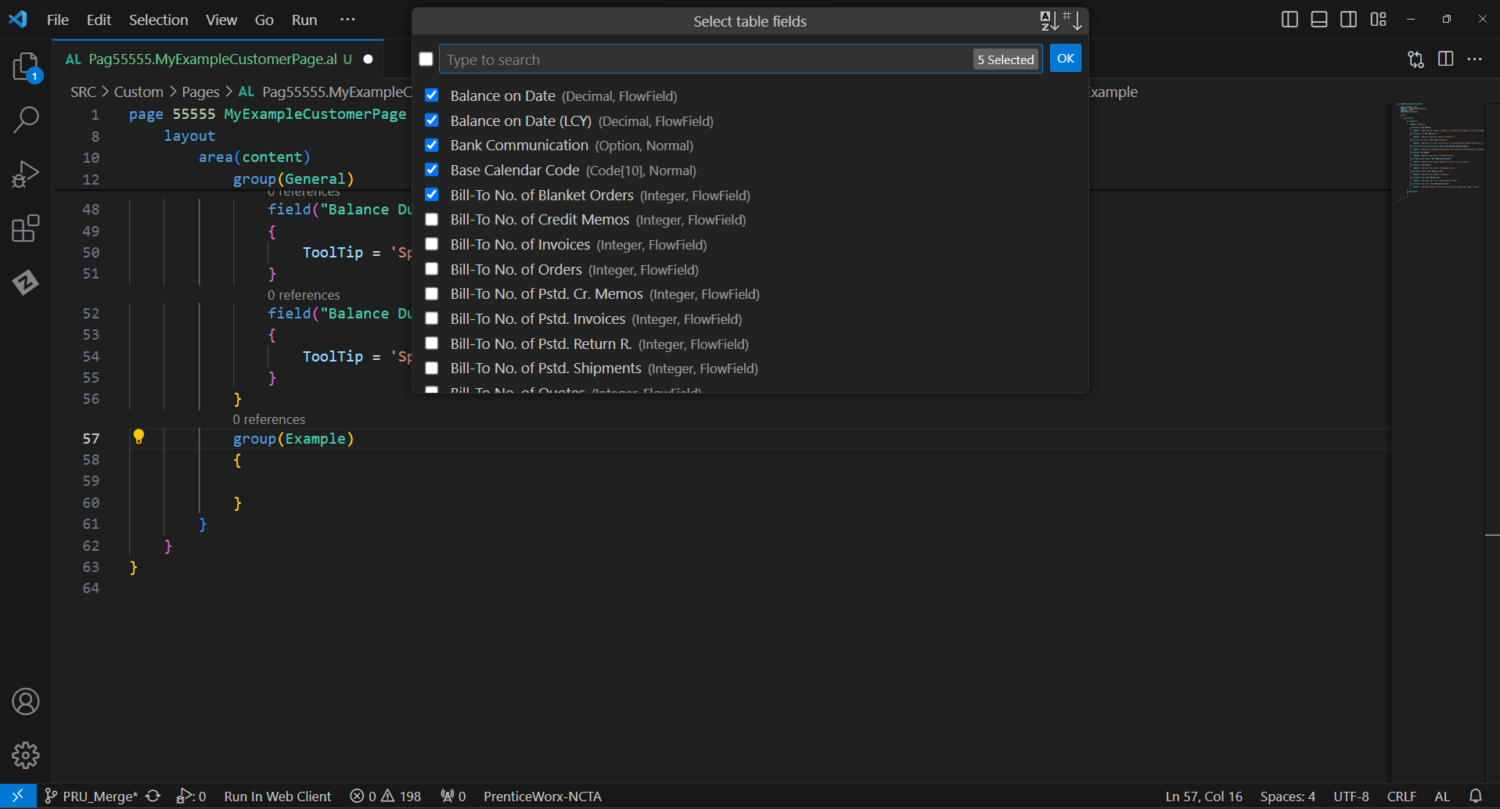Toggle the select-all checkbox near search box
1500x809 pixels.
(426, 59)
